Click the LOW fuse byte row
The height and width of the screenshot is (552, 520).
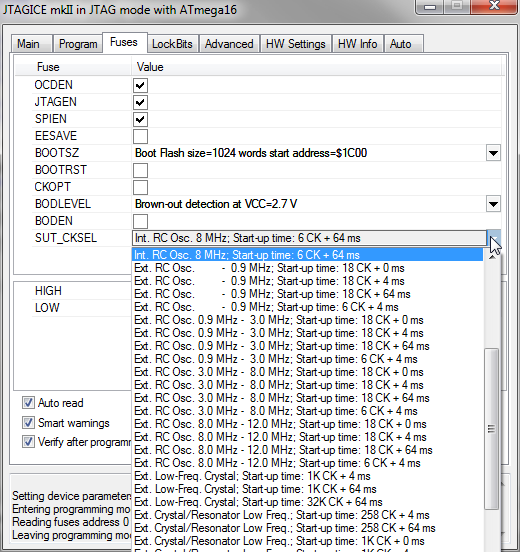click(x=81, y=308)
